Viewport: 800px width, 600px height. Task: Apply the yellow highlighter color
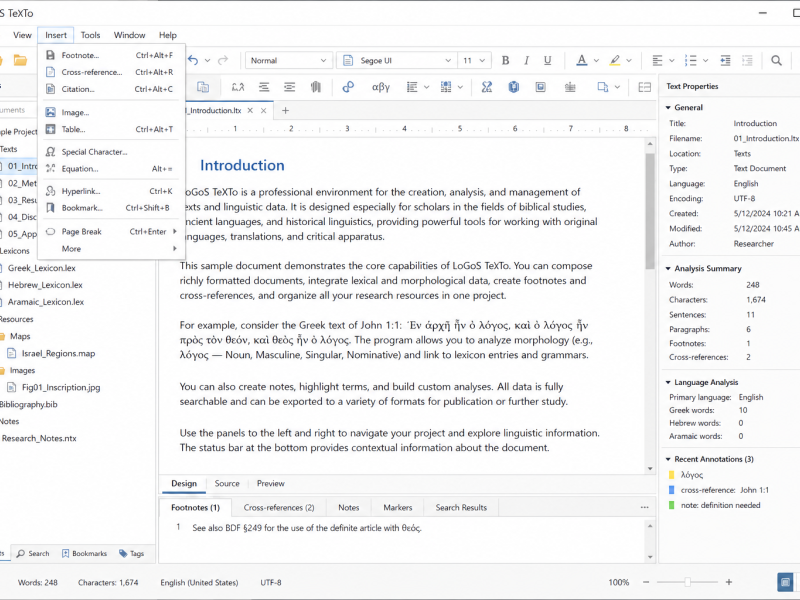pos(615,60)
